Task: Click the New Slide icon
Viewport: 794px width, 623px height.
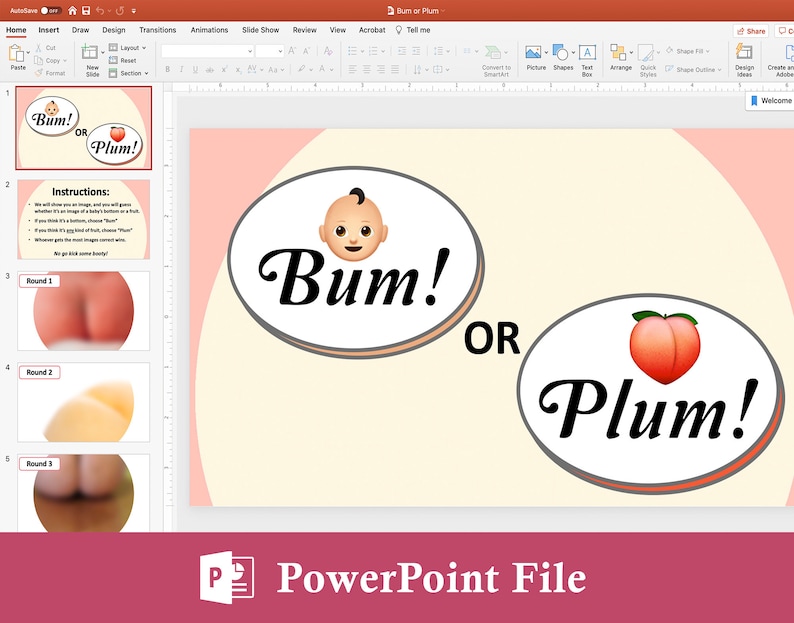Action: 90,52
